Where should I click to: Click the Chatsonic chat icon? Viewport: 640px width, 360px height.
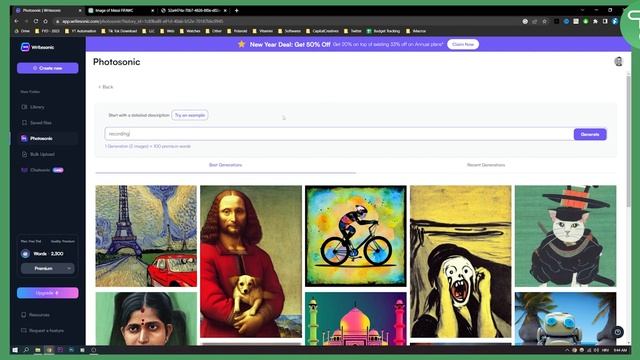click(x=24, y=170)
